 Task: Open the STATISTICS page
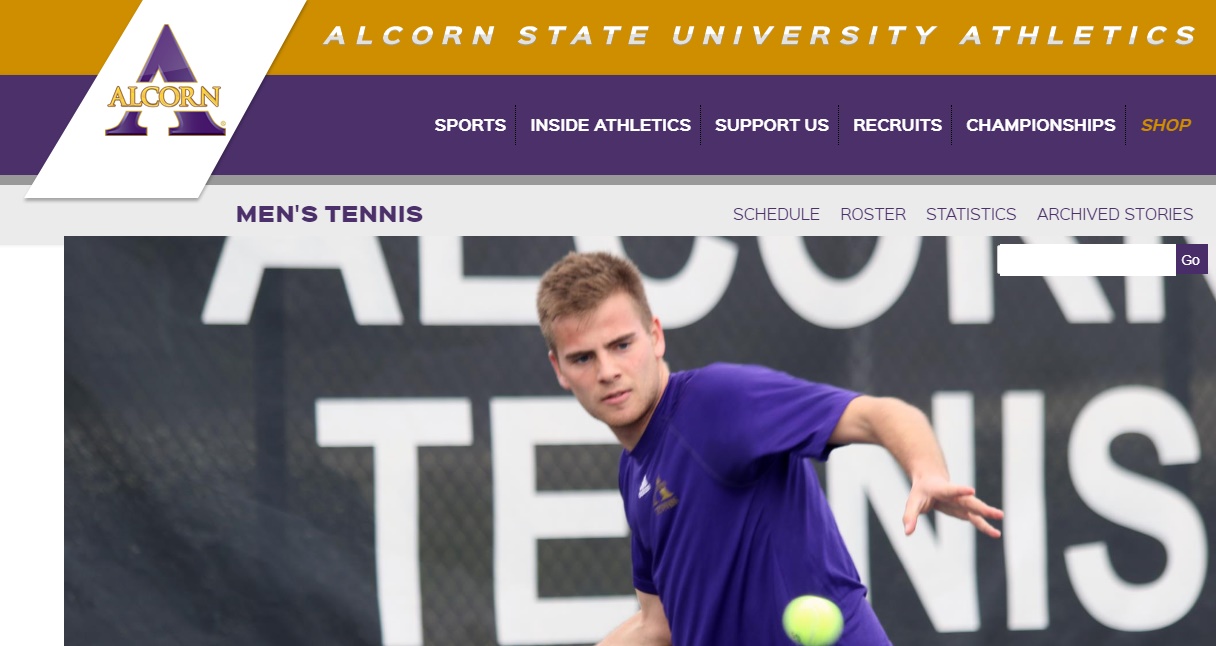point(971,214)
